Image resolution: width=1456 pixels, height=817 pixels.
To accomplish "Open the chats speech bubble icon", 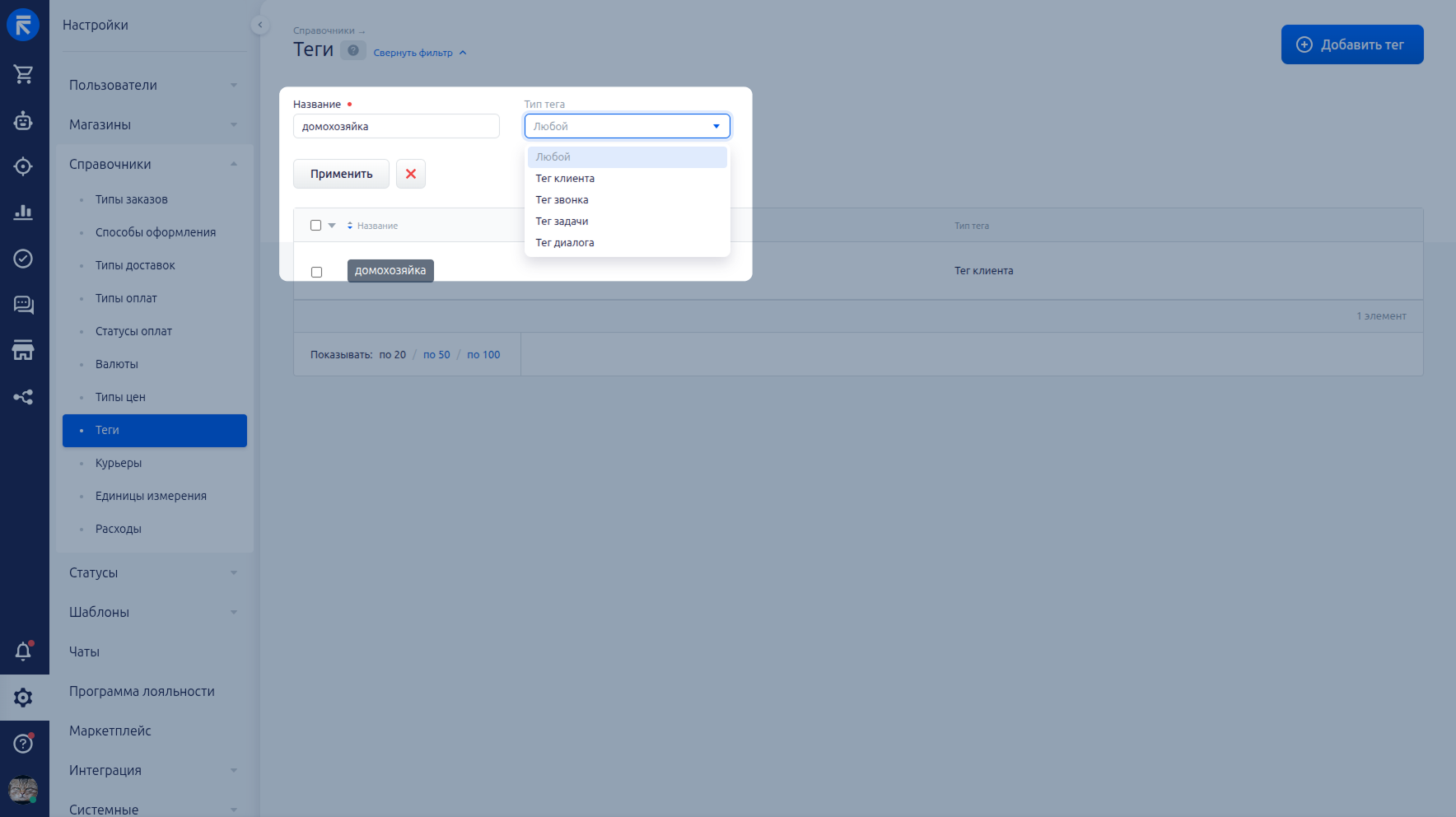I will (x=23, y=305).
